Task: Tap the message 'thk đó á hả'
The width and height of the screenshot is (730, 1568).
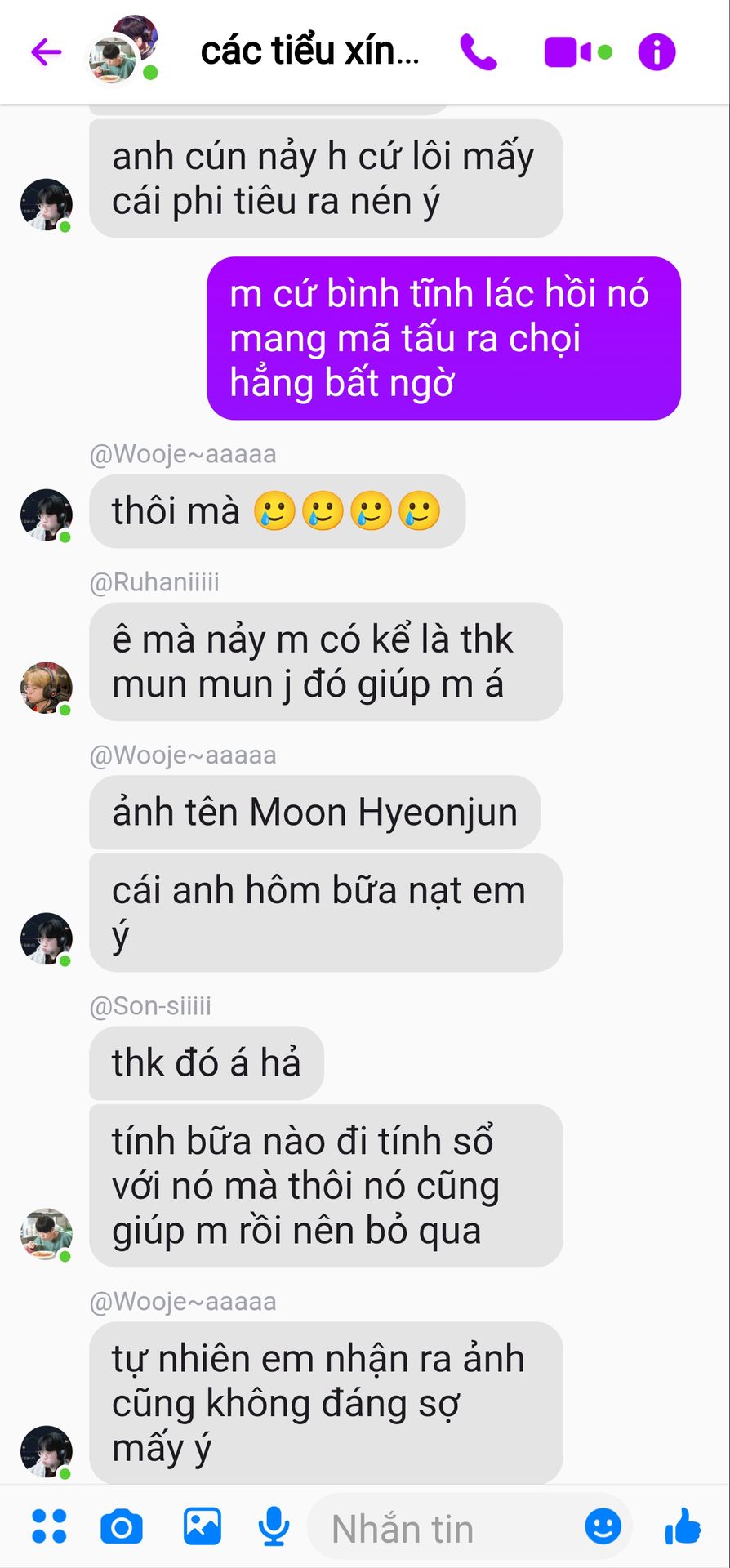Action: (207, 1063)
